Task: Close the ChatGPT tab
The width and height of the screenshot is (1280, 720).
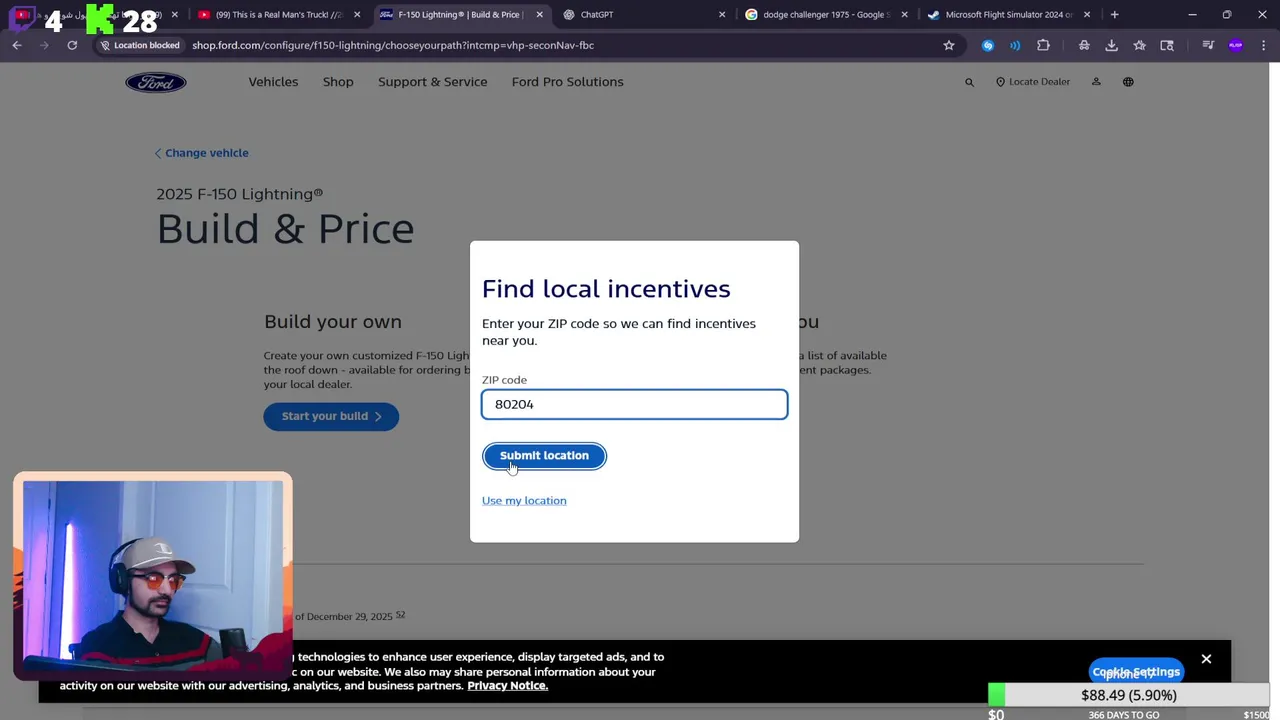Action: [x=722, y=15]
